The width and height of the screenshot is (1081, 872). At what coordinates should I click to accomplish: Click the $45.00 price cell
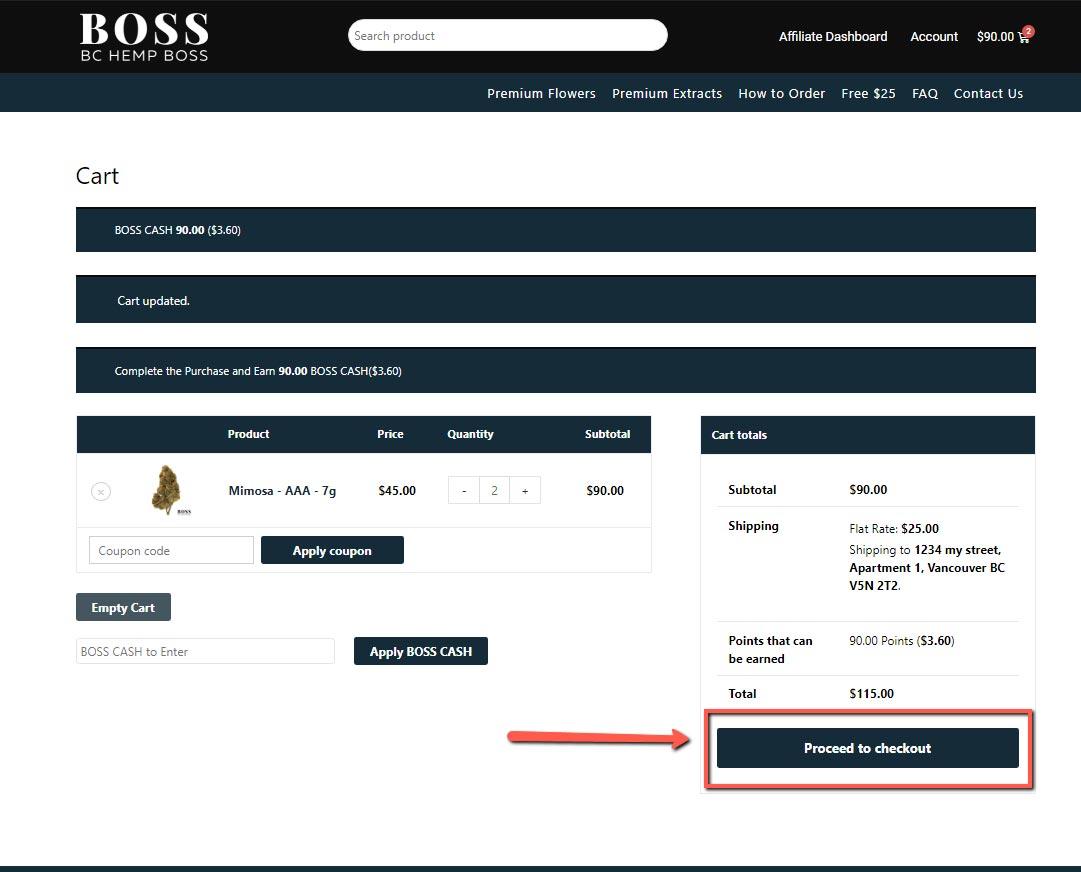coord(396,491)
